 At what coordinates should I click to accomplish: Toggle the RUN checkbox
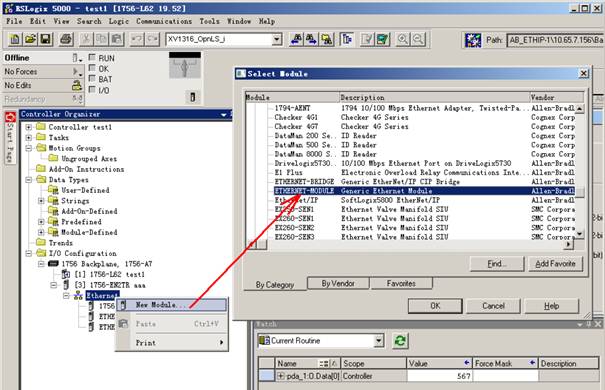point(92,57)
